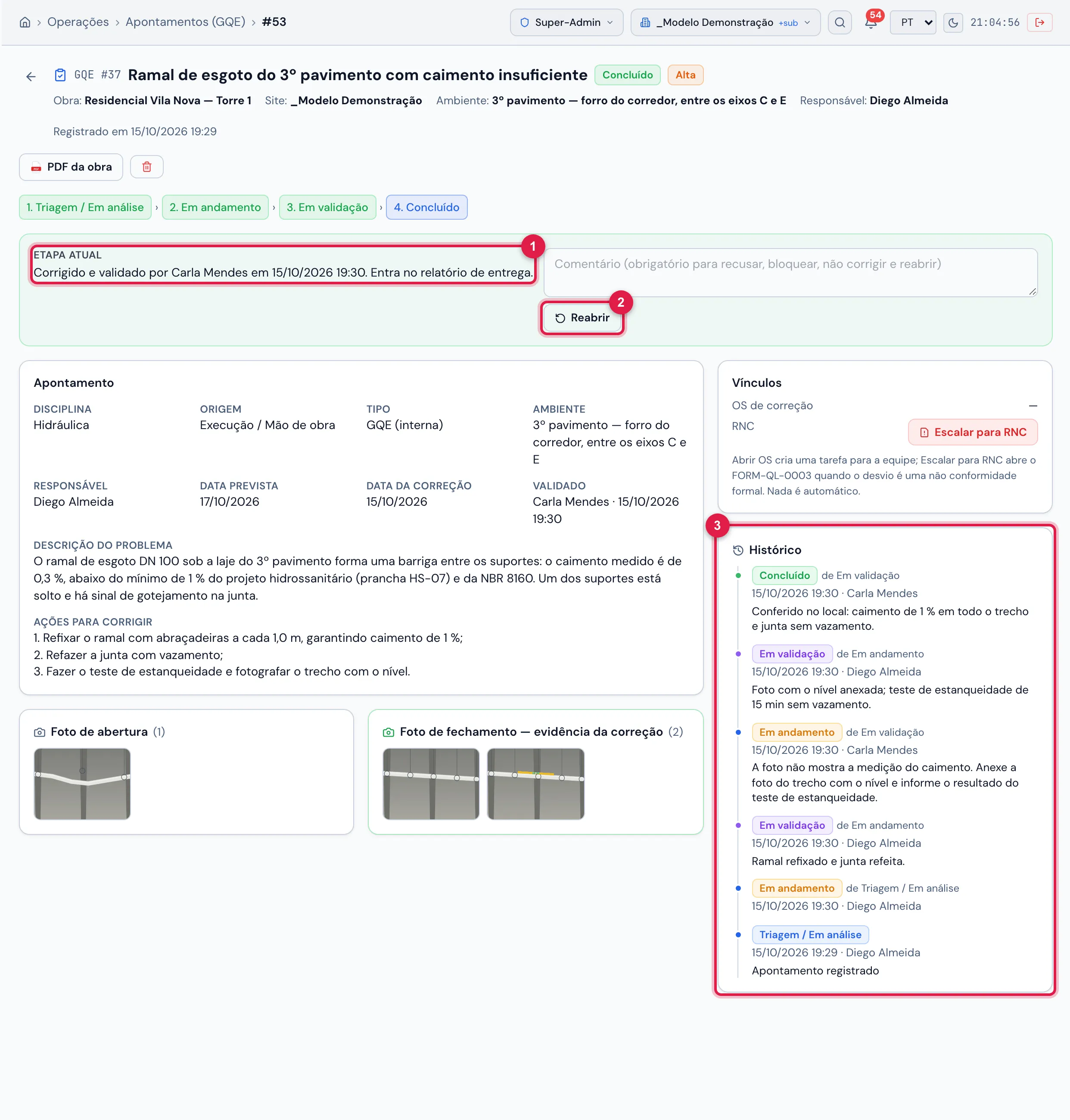This screenshot has height=1120, width=1070.
Task: Click the 'GQE (interna)' tipo value
Action: click(404, 426)
